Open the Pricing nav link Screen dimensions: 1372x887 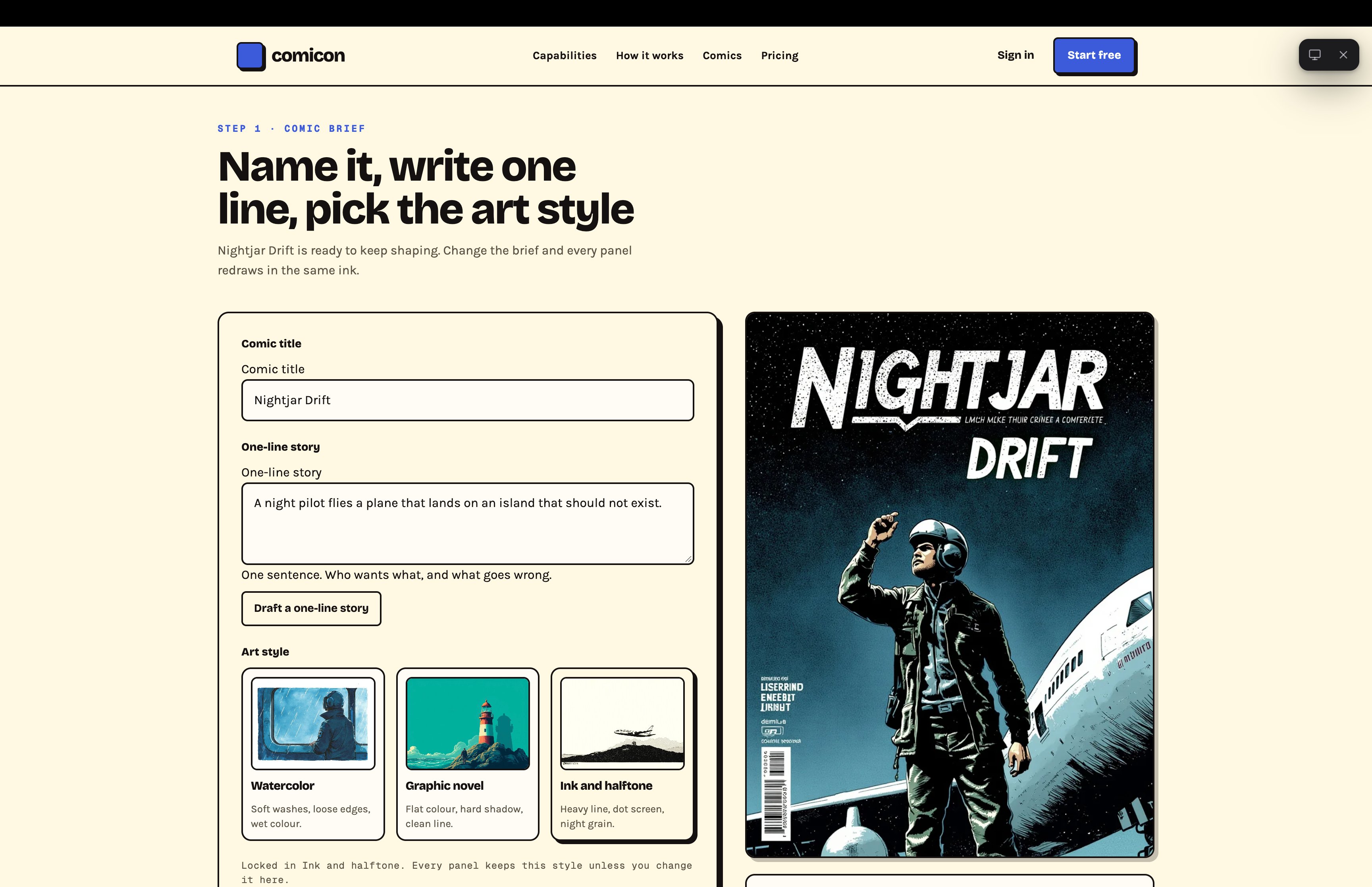pyautogui.click(x=780, y=55)
